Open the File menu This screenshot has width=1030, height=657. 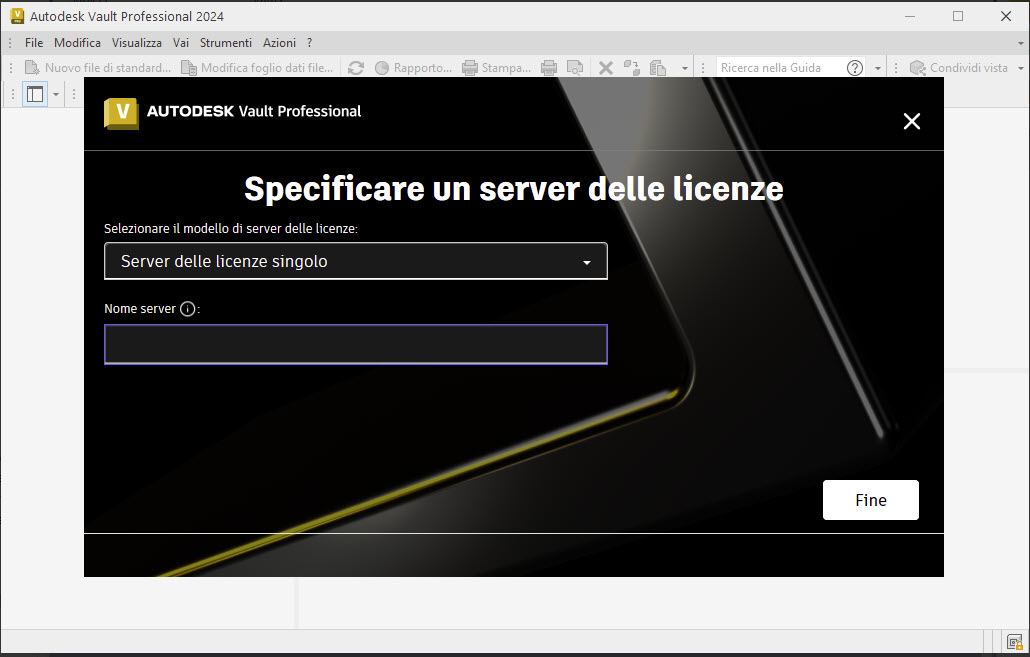34,43
